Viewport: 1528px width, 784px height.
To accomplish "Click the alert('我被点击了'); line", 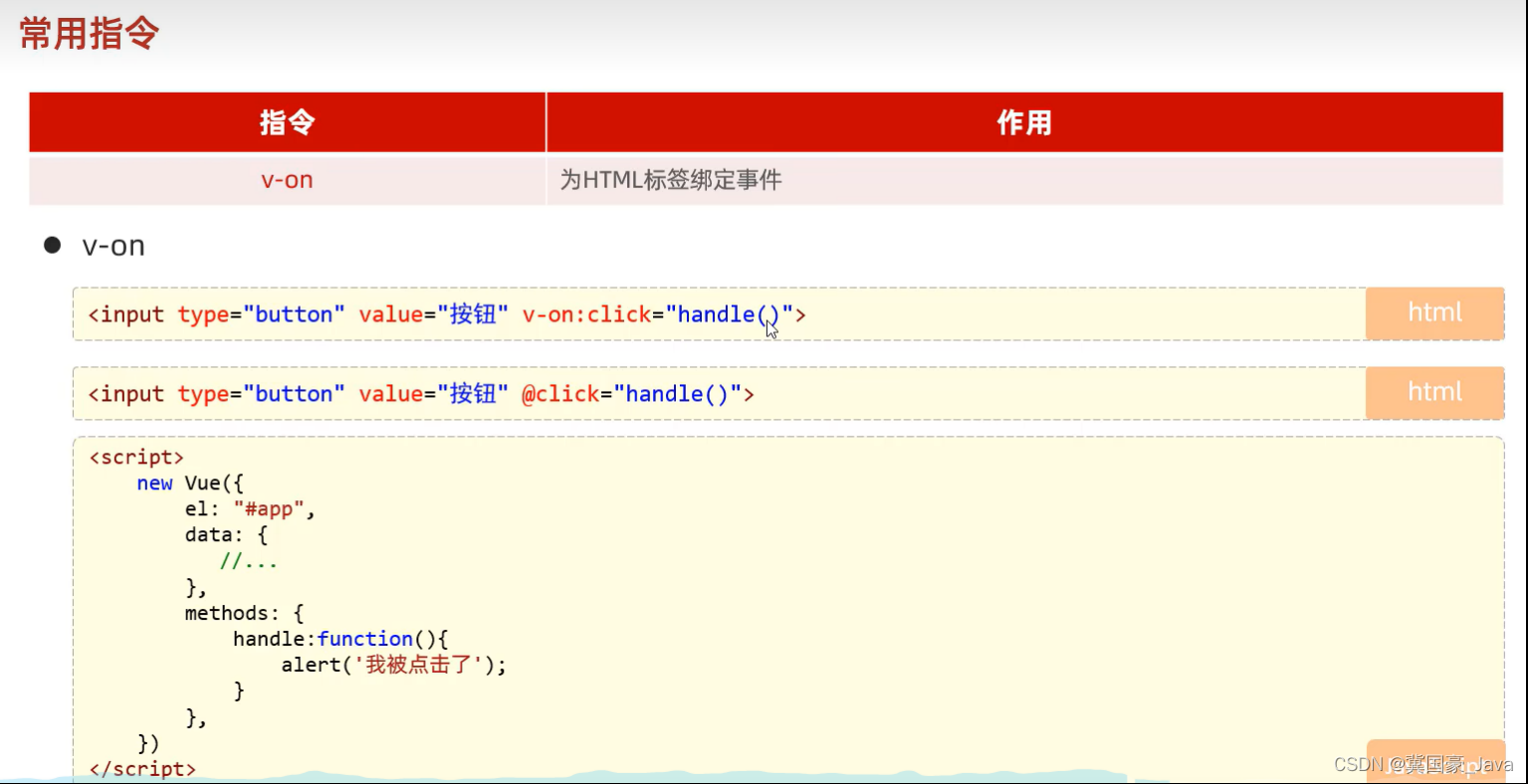I will 394,665.
